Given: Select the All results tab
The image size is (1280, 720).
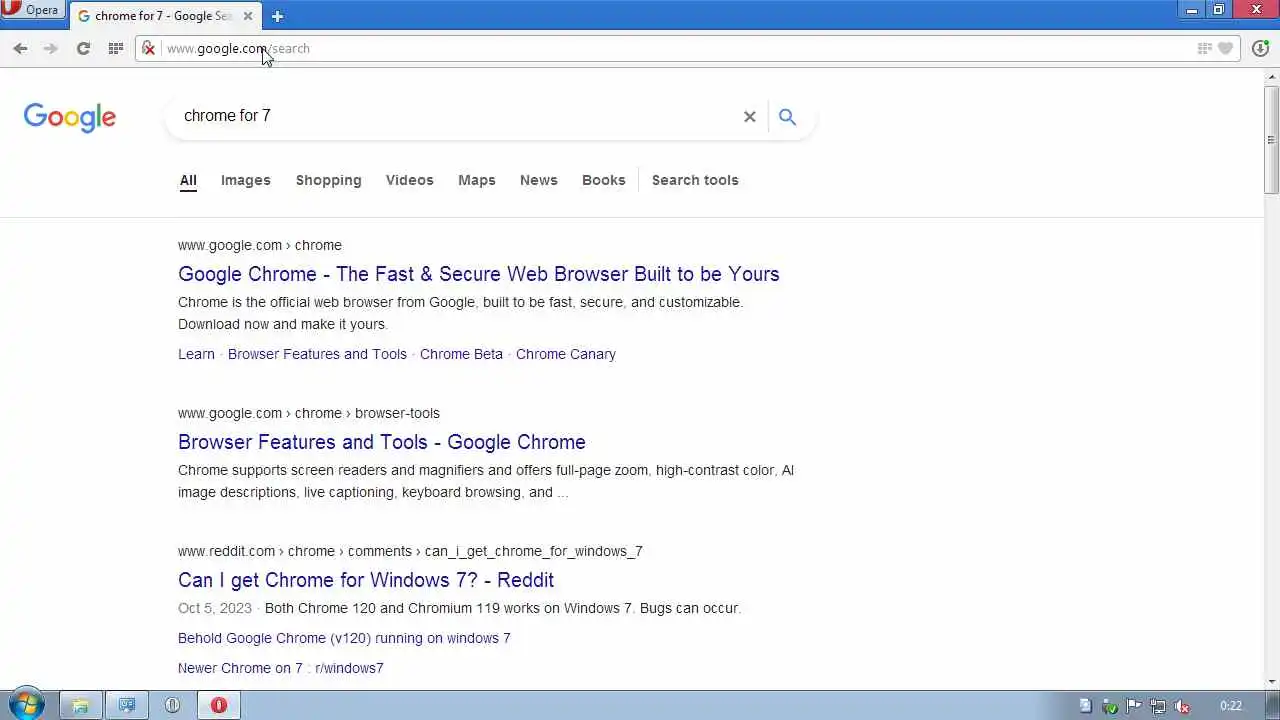Looking at the screenshot, I should point(188,180).
